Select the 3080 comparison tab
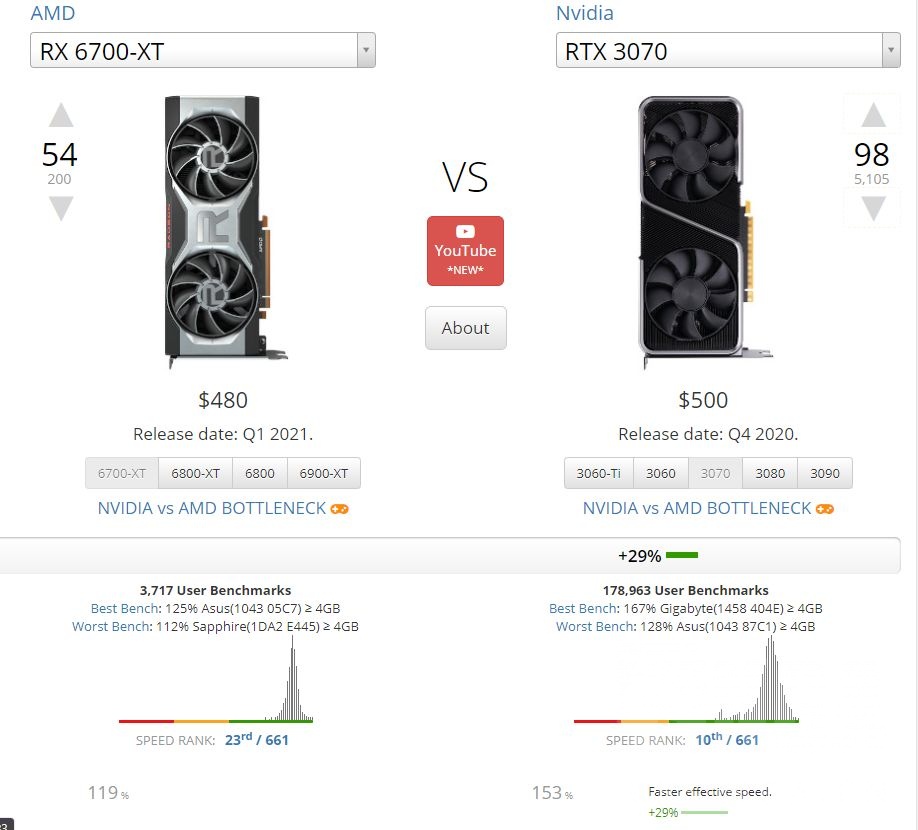 tap(770, 473)
